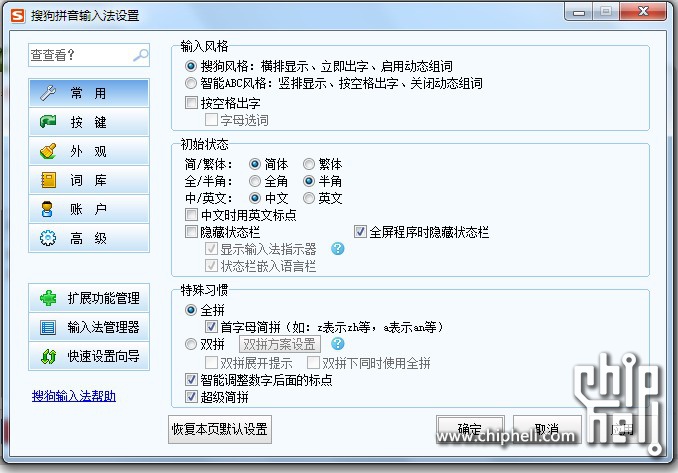Select the 全拼 radio button
The width and height of the screenshot is (678, 473).
click(191, 310)
